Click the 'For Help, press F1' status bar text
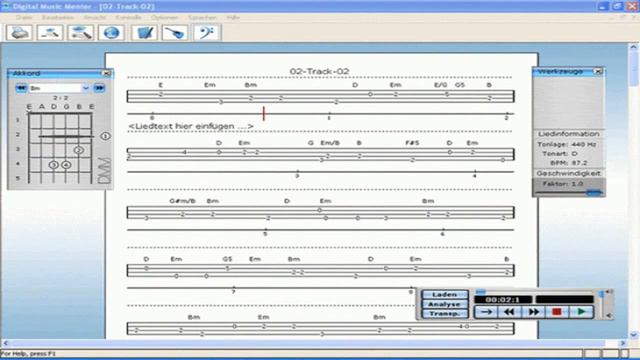This screenshot has height=360, width=640. click(x=28, y=353)
